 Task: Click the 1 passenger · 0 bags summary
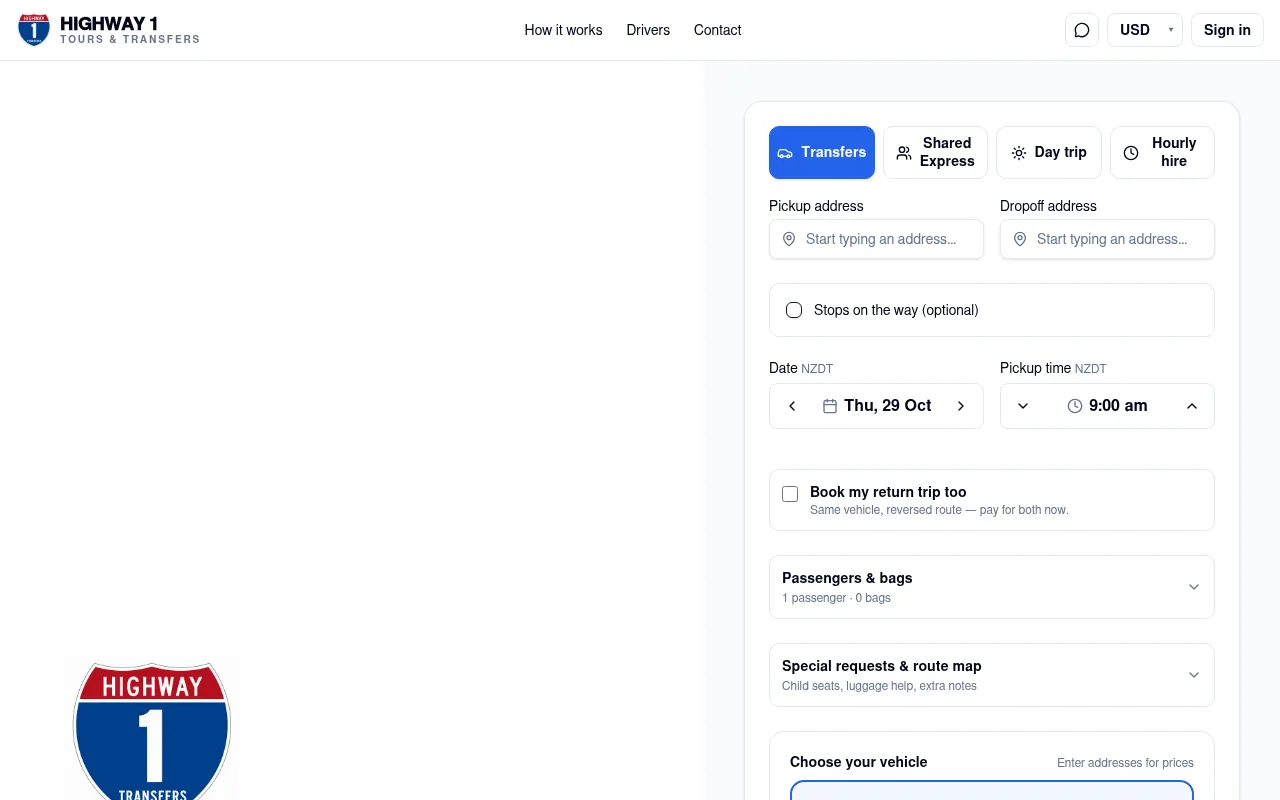coord(836,598)
